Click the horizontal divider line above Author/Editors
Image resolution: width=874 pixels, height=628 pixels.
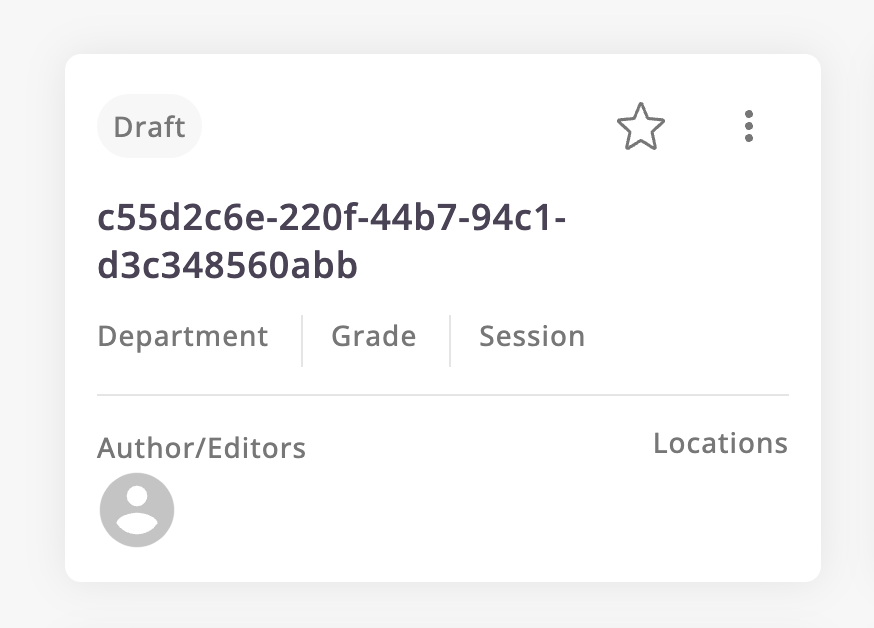[x=442, y=395]
